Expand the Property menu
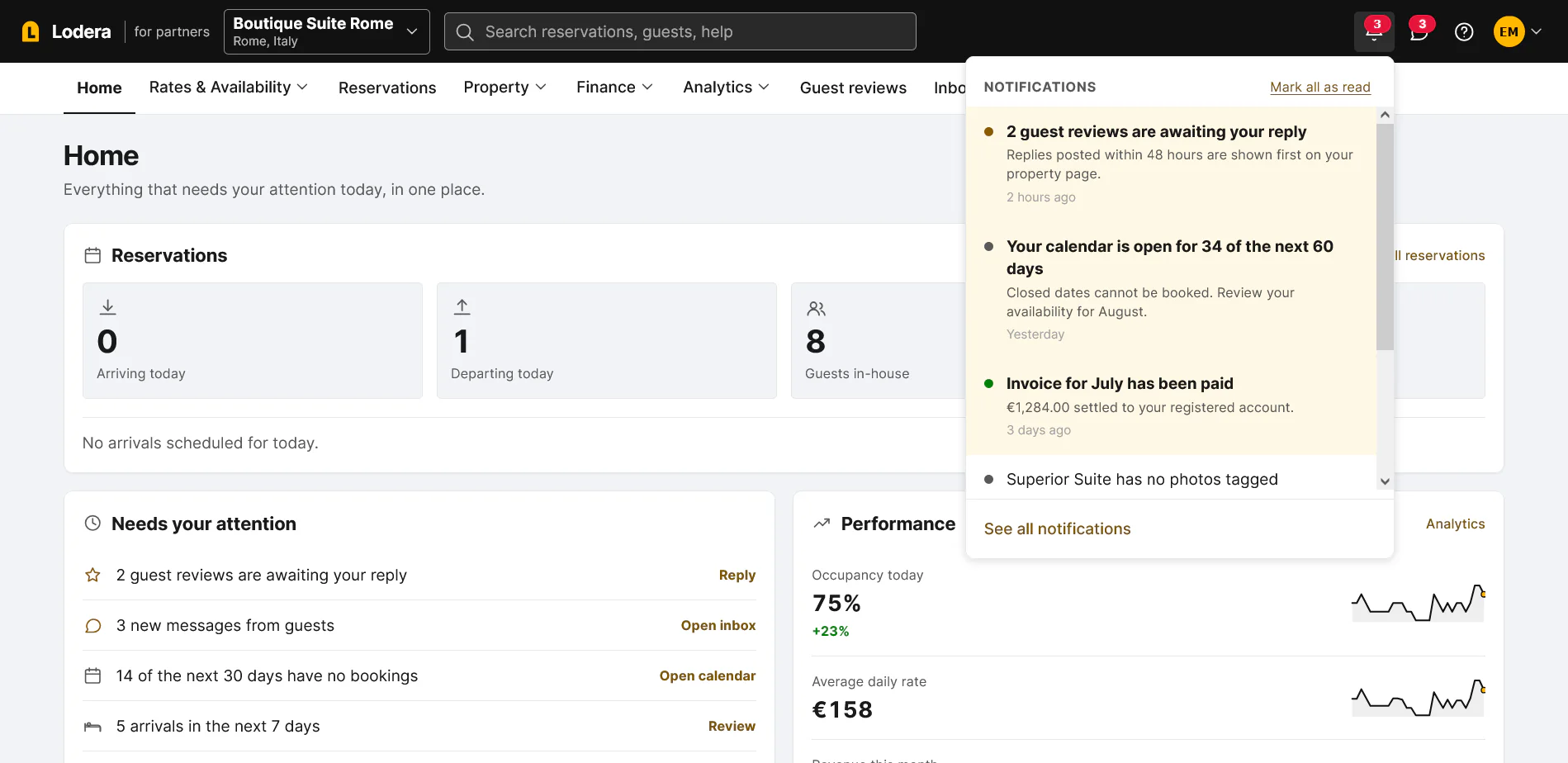 (x=505, y=88)
